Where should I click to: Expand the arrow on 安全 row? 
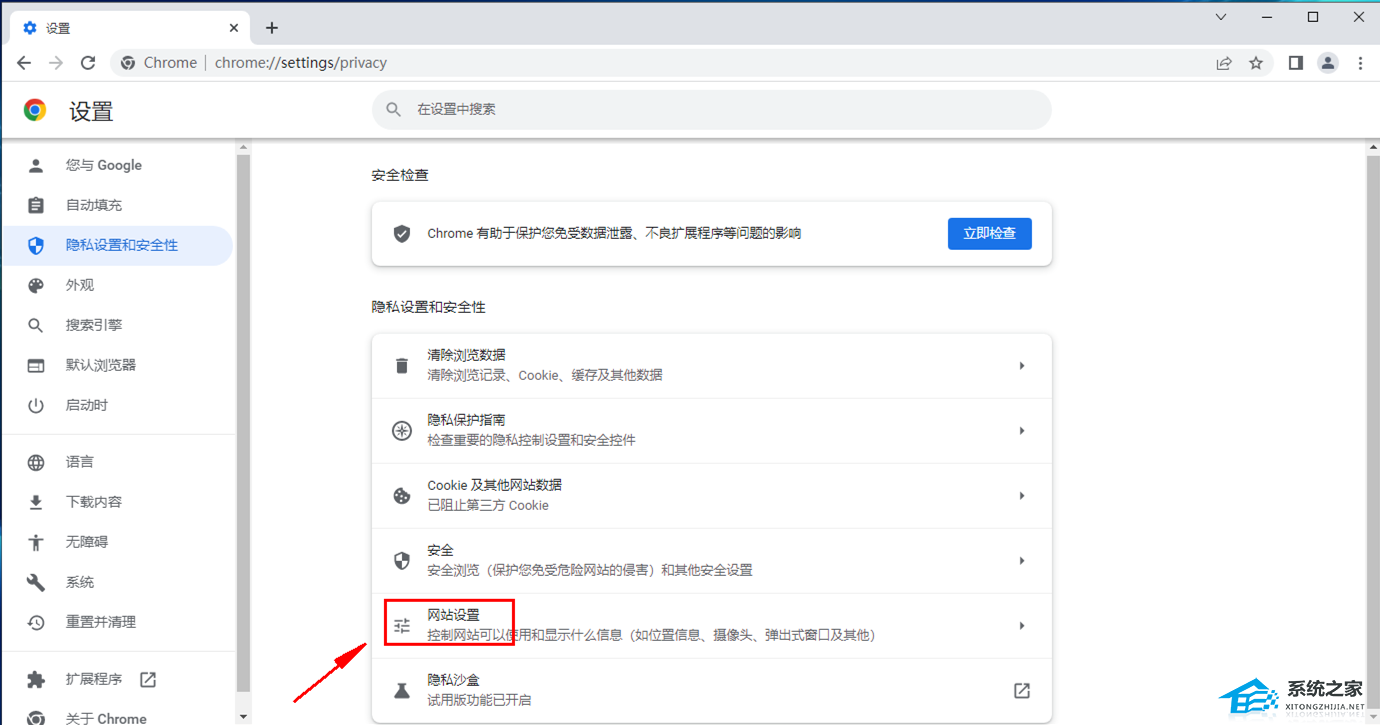[1022, 561]
